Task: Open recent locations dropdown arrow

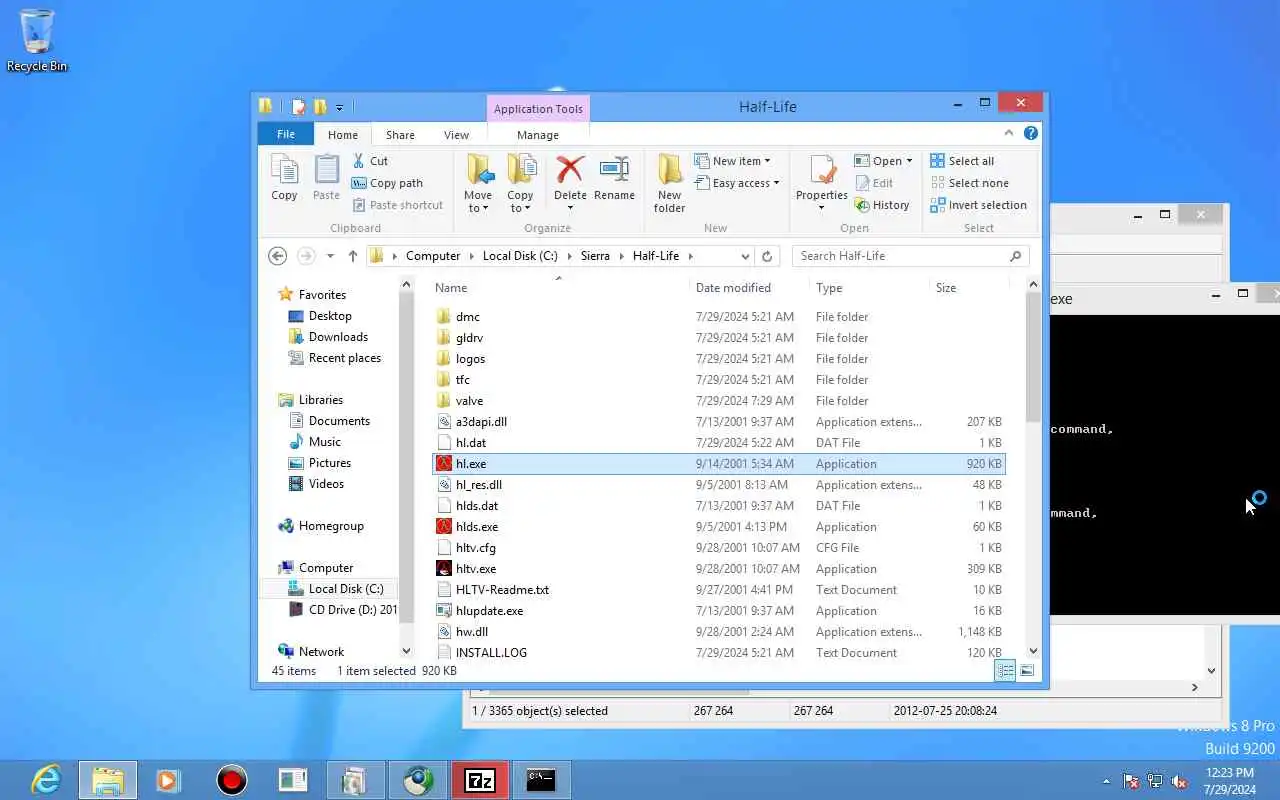Action: point(330,256)
